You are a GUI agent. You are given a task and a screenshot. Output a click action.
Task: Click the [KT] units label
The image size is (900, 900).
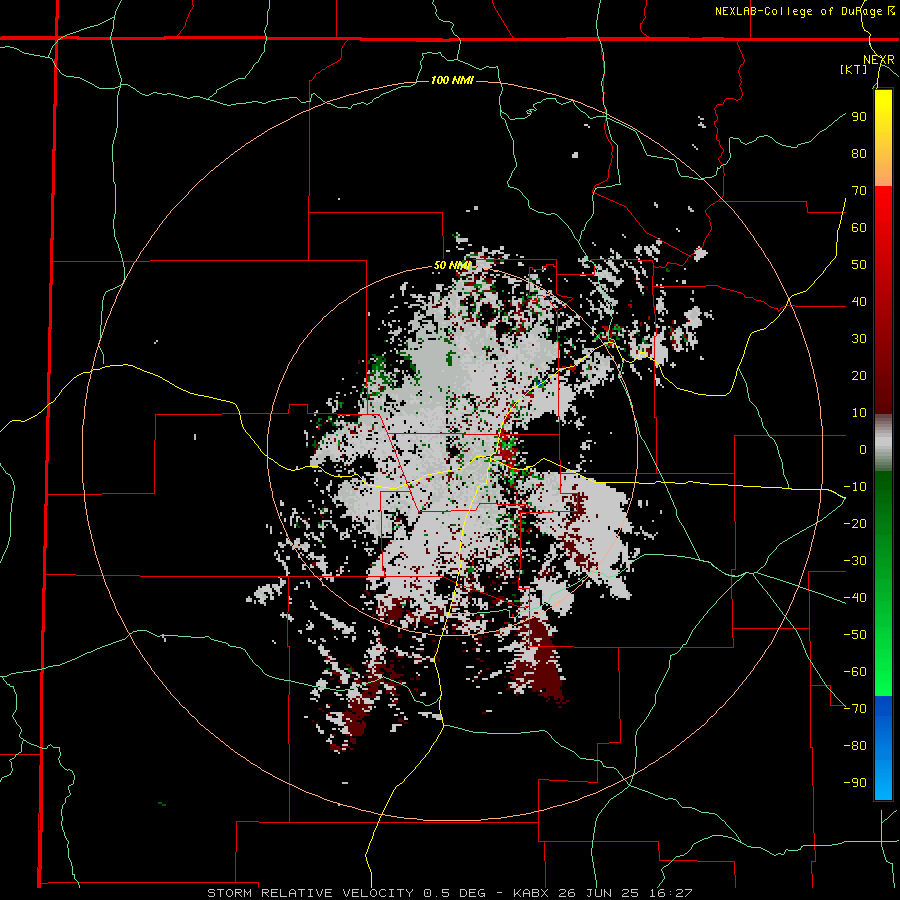pyautogui.click(x=853, y=69)
